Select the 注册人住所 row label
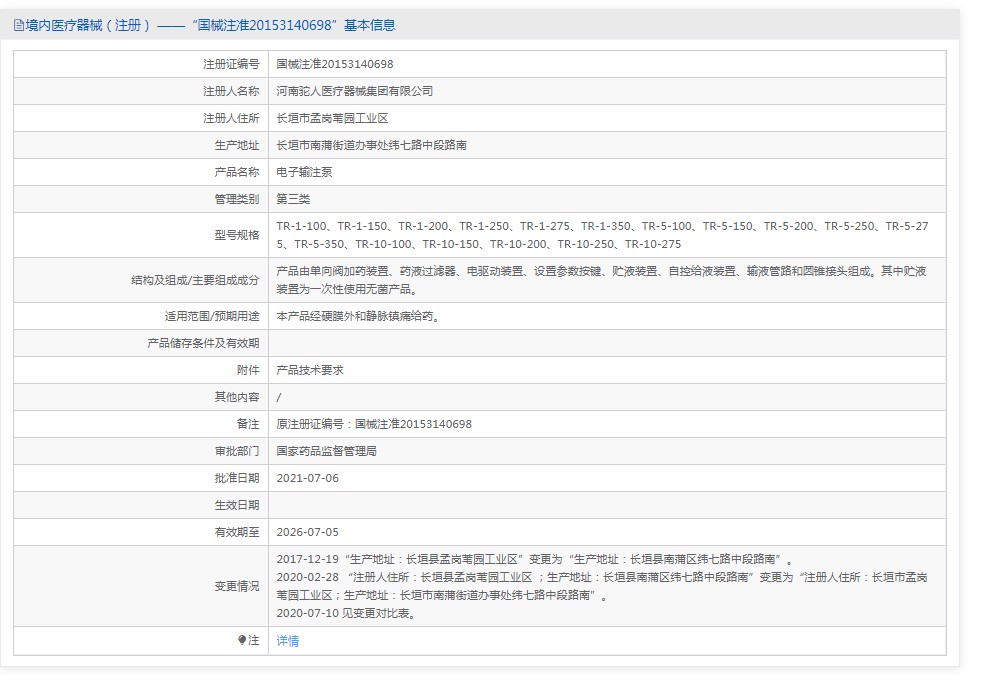The height and width of the screenshot is (685, 985). click(231, 118)
